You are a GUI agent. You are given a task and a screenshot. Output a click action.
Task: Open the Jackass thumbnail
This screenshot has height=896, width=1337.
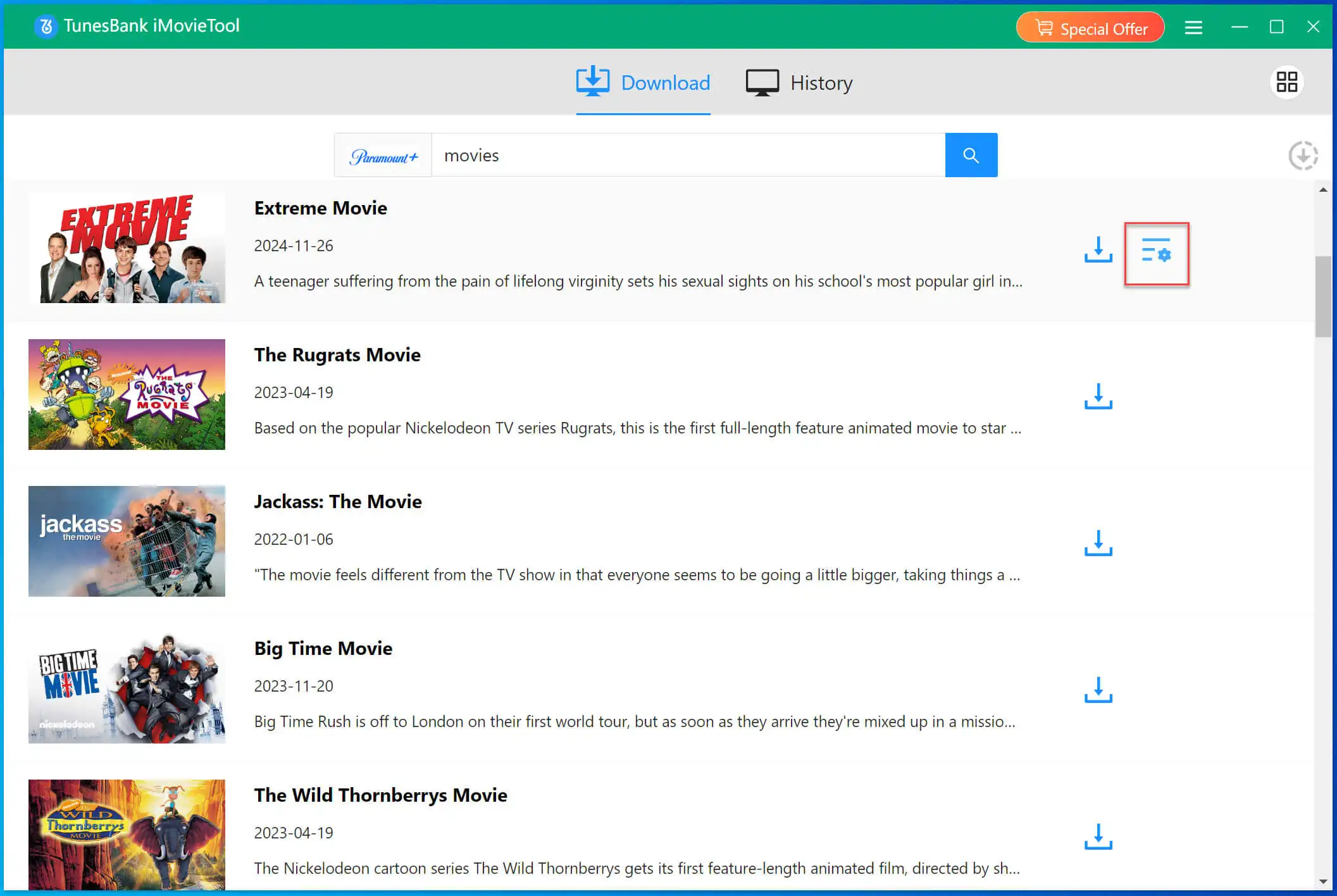coord(127,541)
